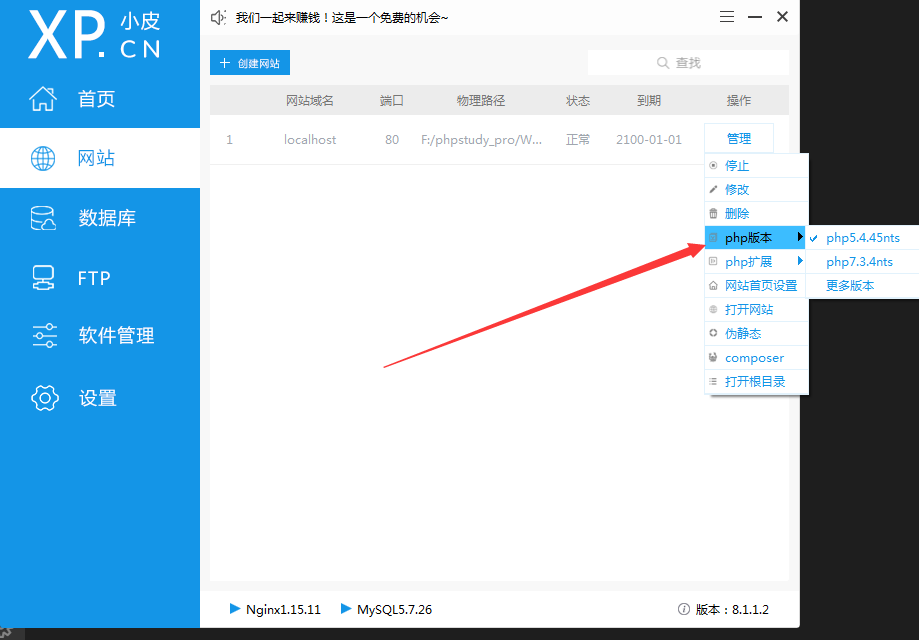Click the globe icon next to 打开网站

713,309
